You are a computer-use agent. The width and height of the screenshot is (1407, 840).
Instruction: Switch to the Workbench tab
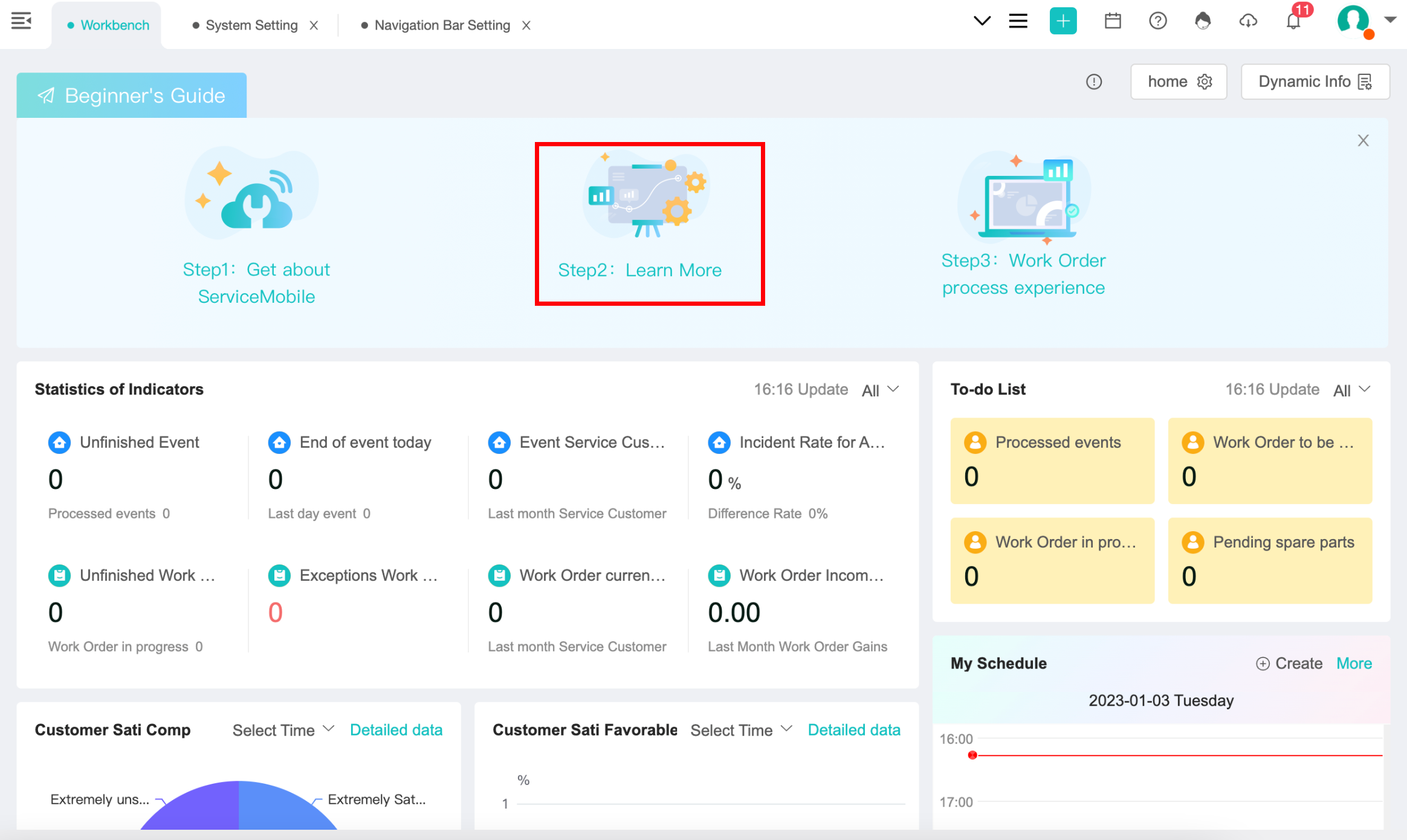pos(108,25)
